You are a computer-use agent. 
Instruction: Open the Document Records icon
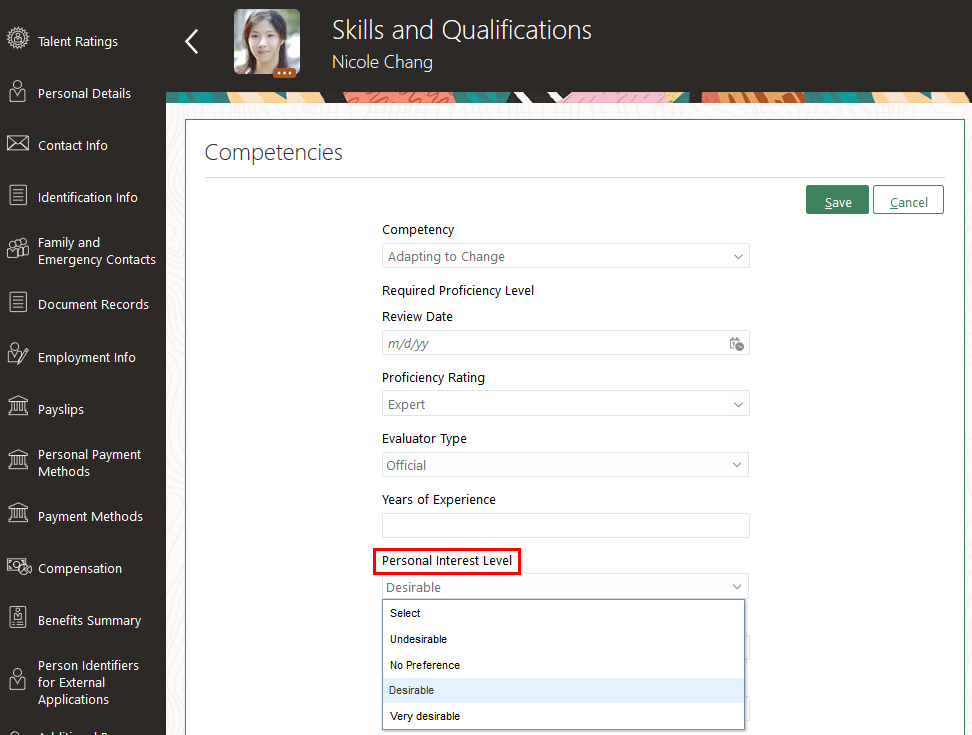coord(17,303)
